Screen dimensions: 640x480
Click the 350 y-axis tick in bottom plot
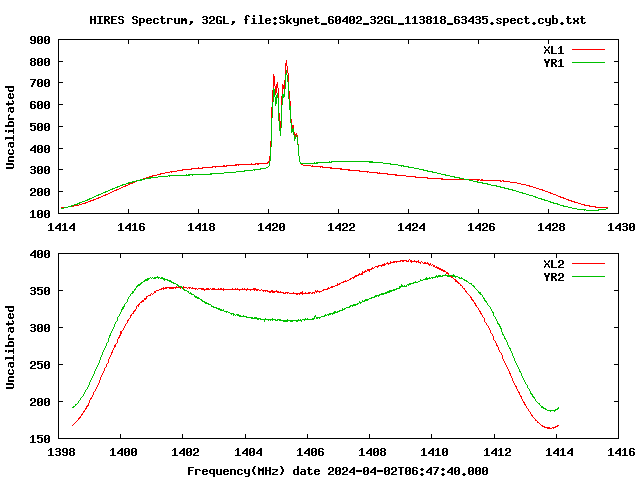coord(40,291)
